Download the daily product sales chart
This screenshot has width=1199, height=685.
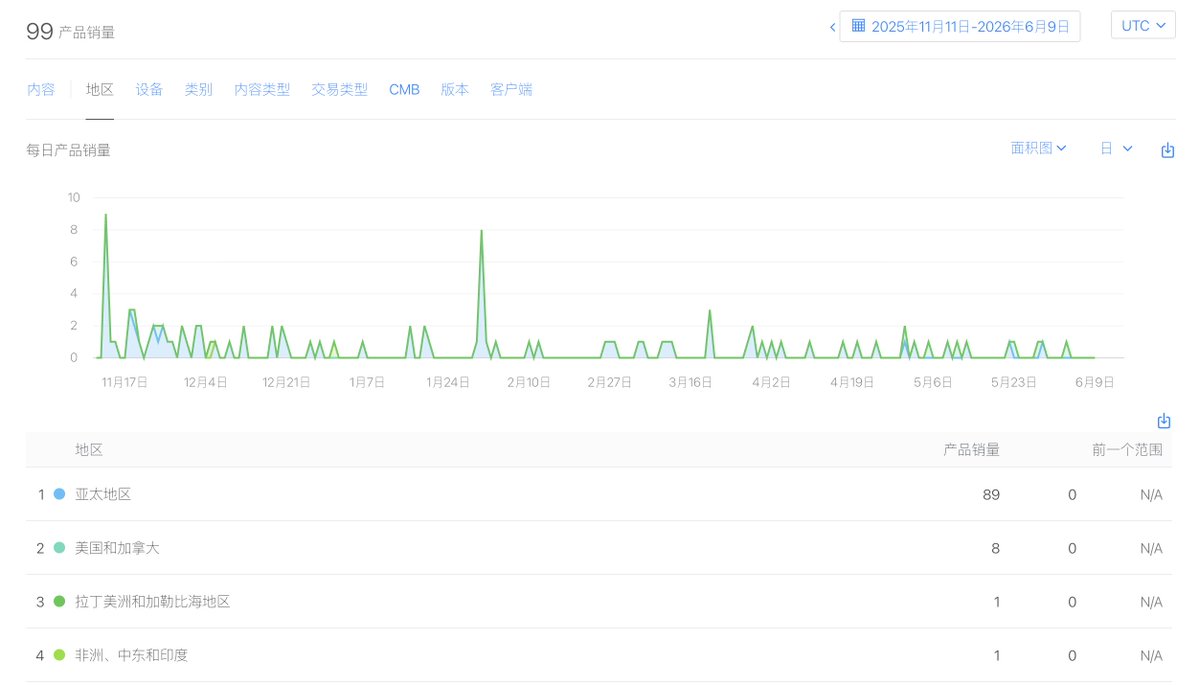point(1167,151)
